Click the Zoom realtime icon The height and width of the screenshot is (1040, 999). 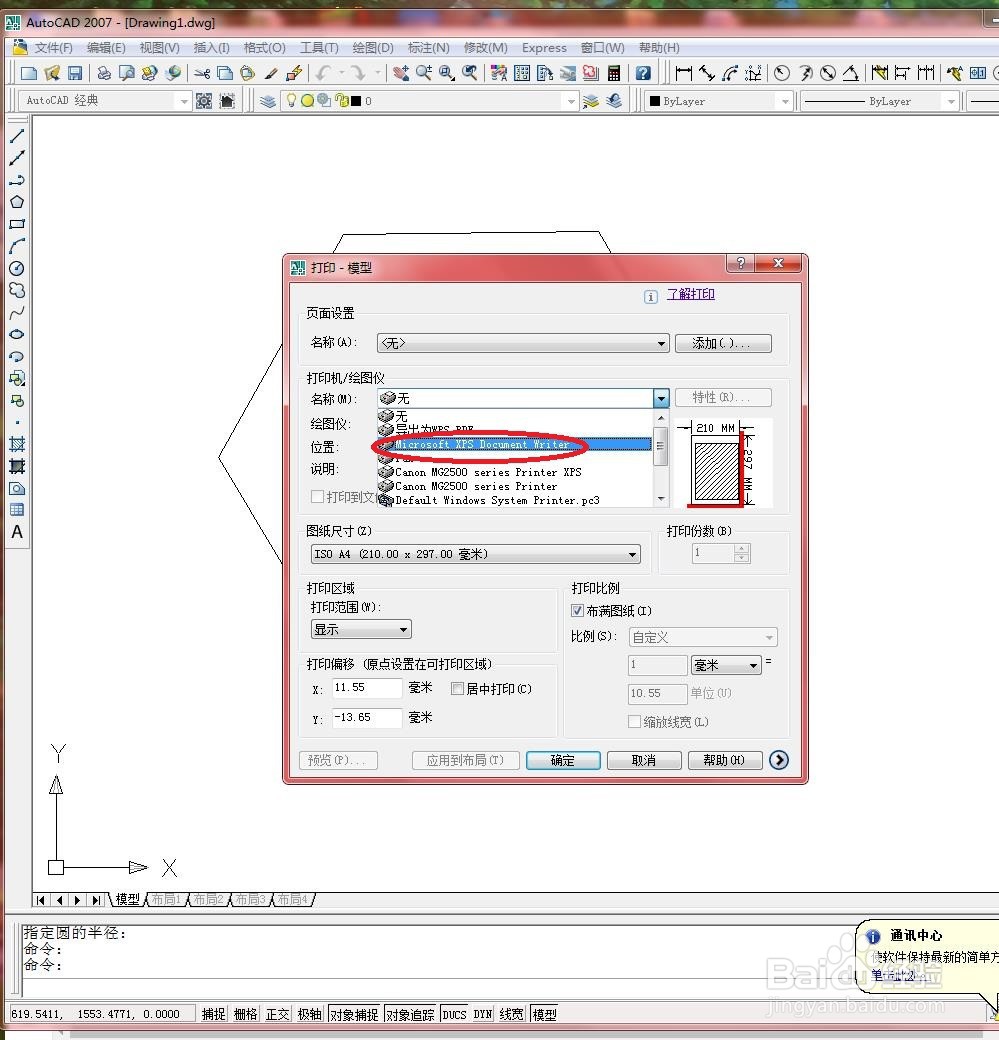424,73
